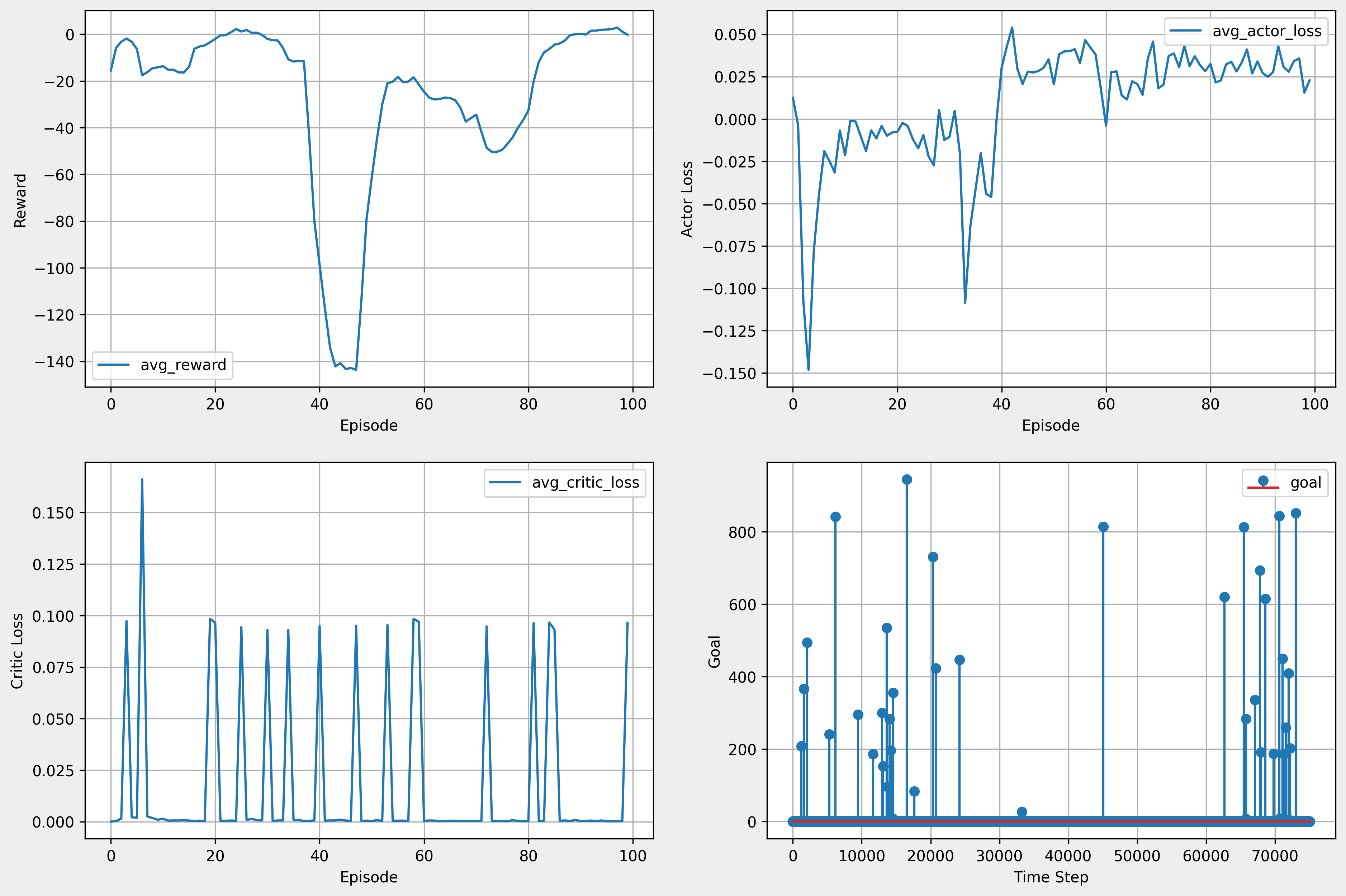The height and width of the screenshot is (896, 1346).
Task: Click the 70000 tick on time step axis
Action: coord(1275,856)
